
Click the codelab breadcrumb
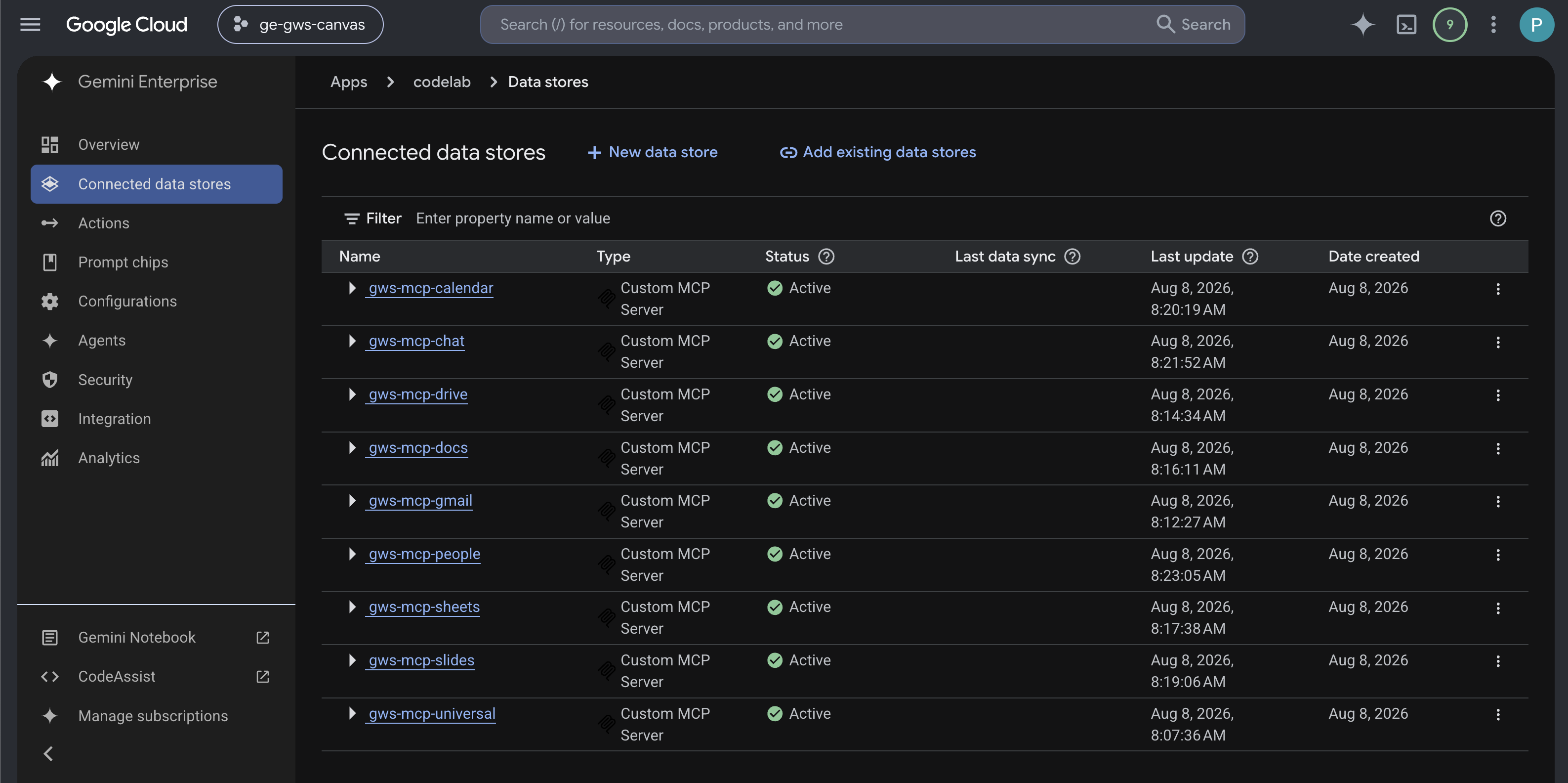(x=442, y=82)
